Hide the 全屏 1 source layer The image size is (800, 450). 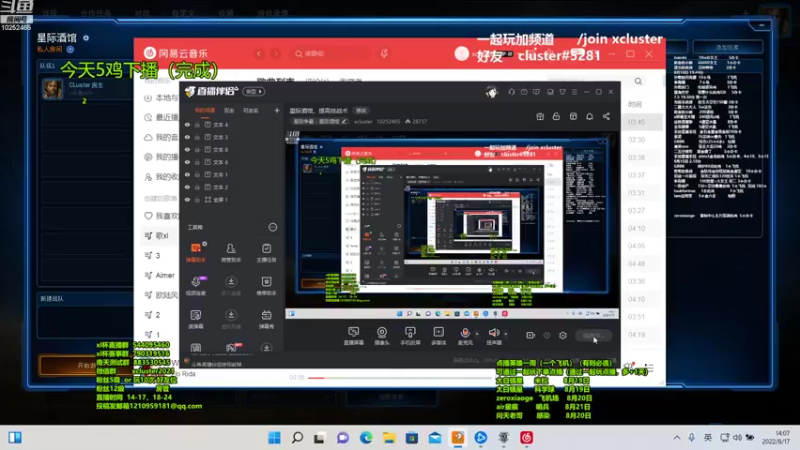[187, 199]
